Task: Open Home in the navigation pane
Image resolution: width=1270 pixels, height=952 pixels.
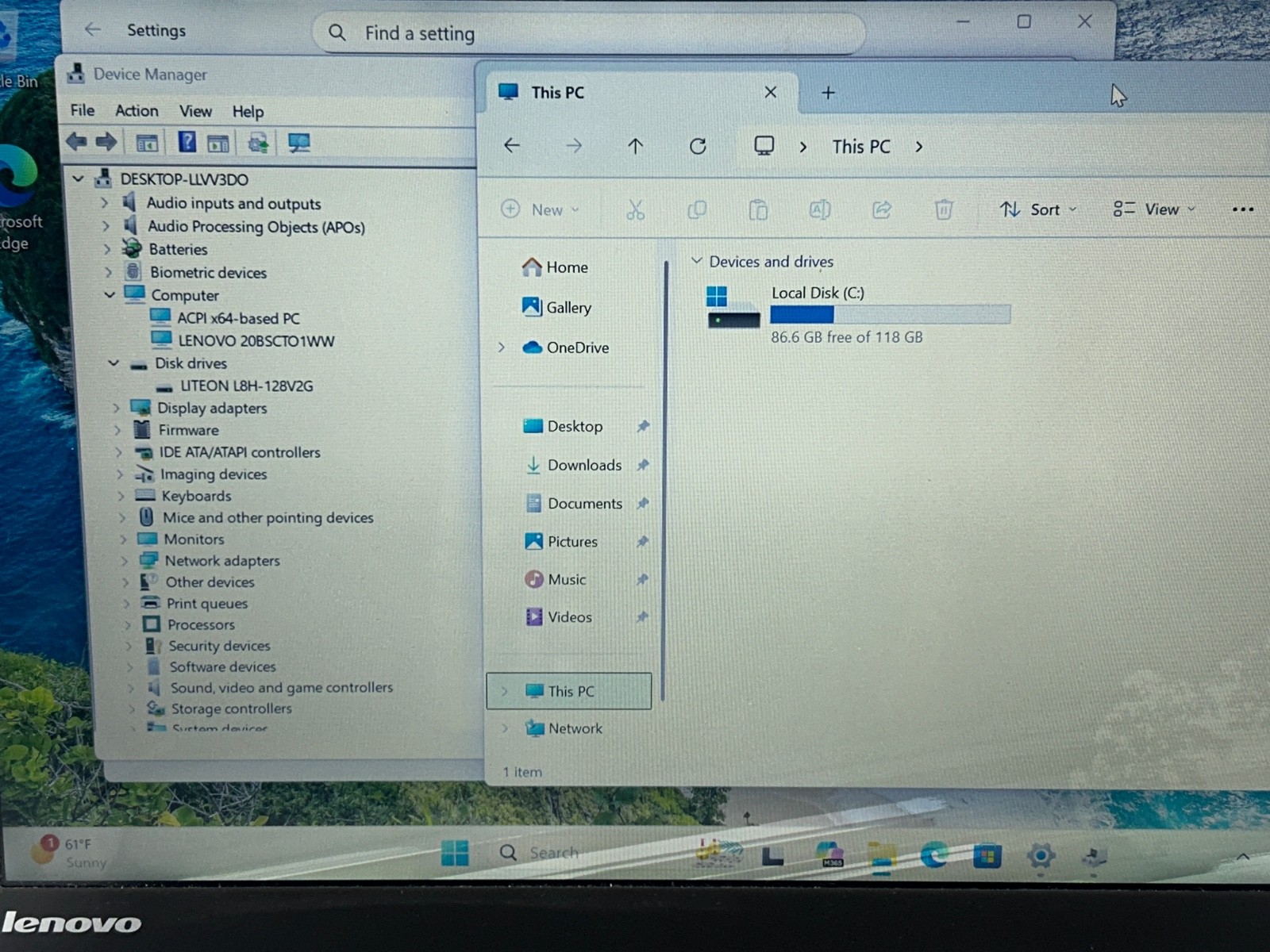Action: click(555, 267)
